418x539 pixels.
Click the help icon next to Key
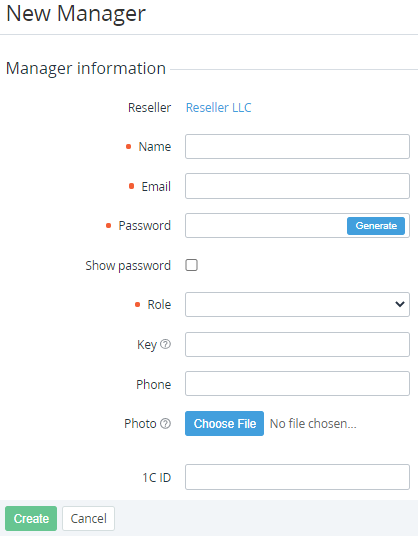tap(165, 344)
